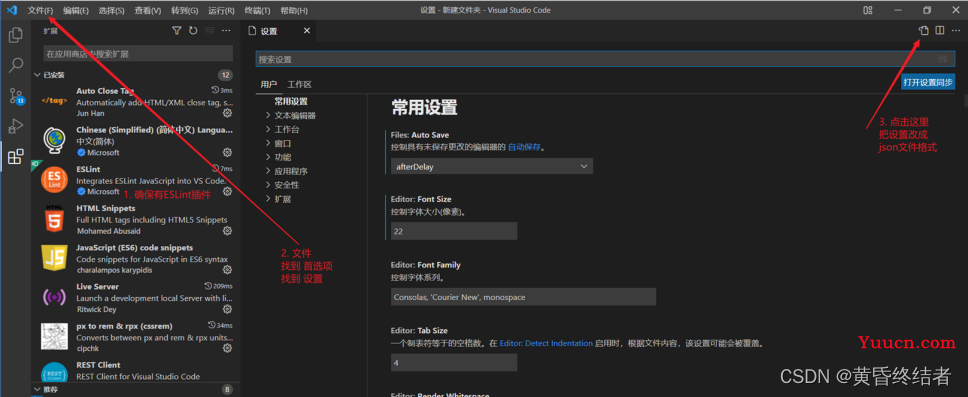The width and height of the screenshot is (968, 397).
Task: Manage gear for JavaScript (ES6) snippets
Action: (227, 270)
